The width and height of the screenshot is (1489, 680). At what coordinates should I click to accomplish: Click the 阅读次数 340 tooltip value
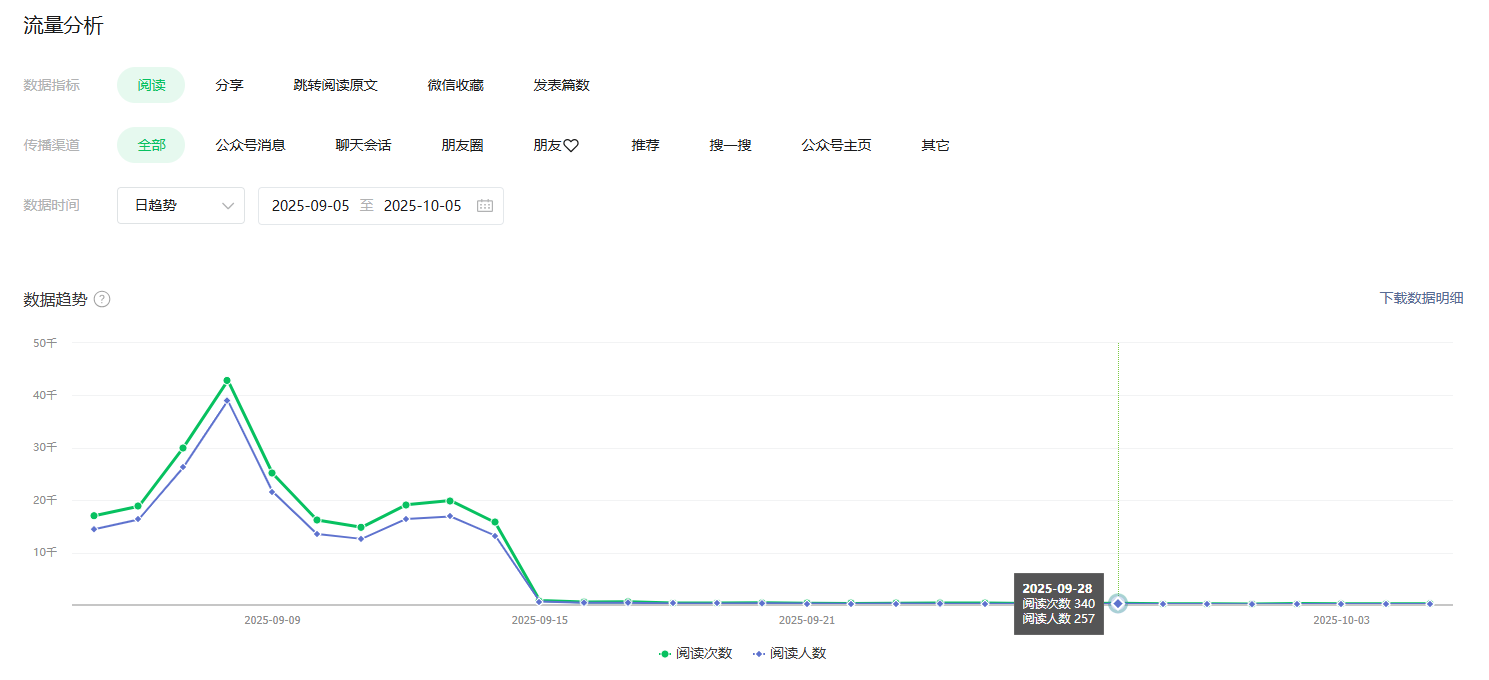(1058, 604)
